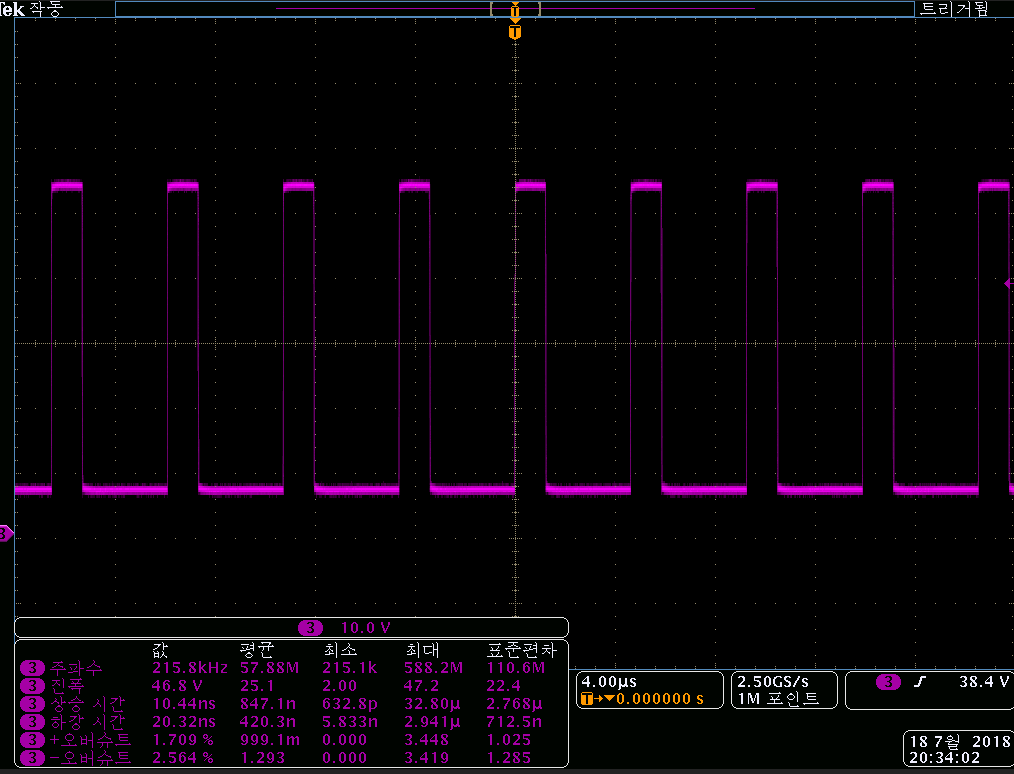
Task: Click the Tek 작동 run status
Action: (x=31, y=9)
